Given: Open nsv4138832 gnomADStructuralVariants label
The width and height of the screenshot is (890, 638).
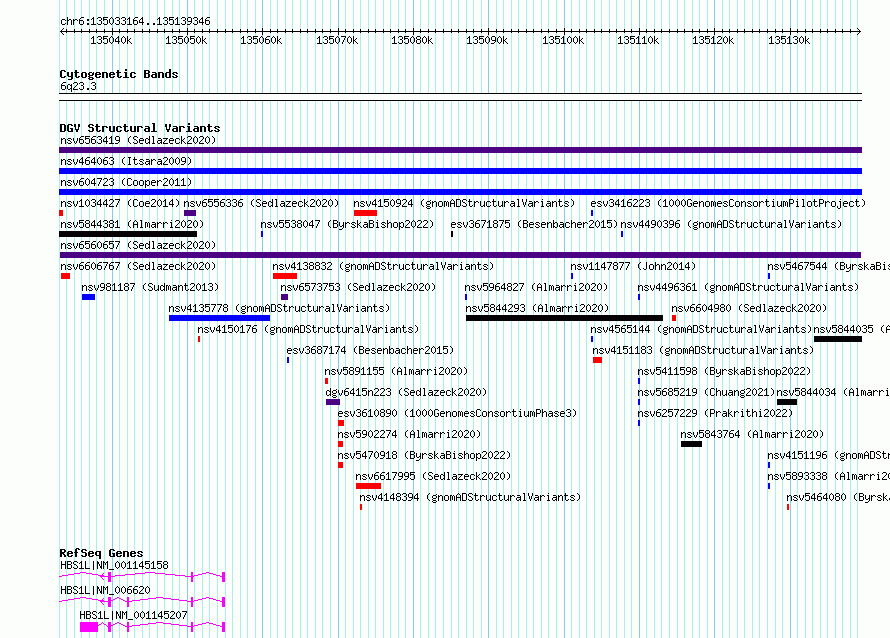Looking at the screenshot, I should [383, 266].
